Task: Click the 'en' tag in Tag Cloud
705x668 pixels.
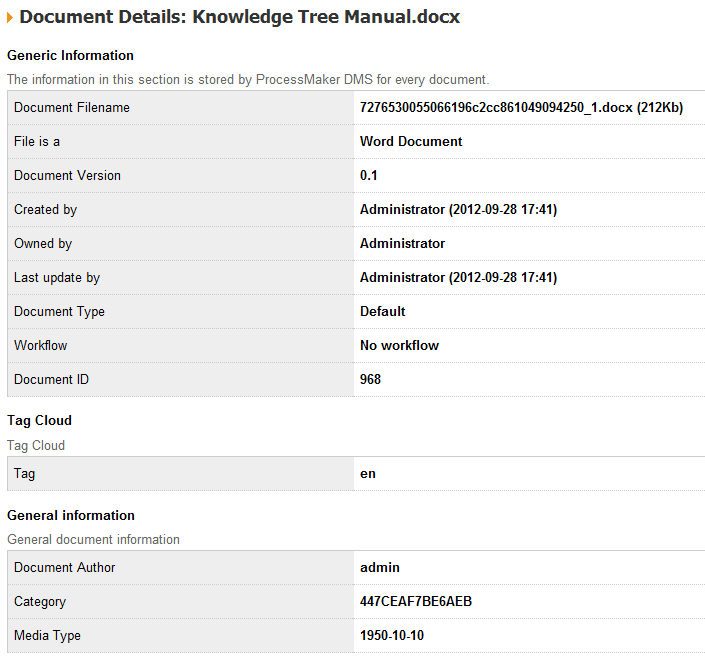Action: [367, 473]
